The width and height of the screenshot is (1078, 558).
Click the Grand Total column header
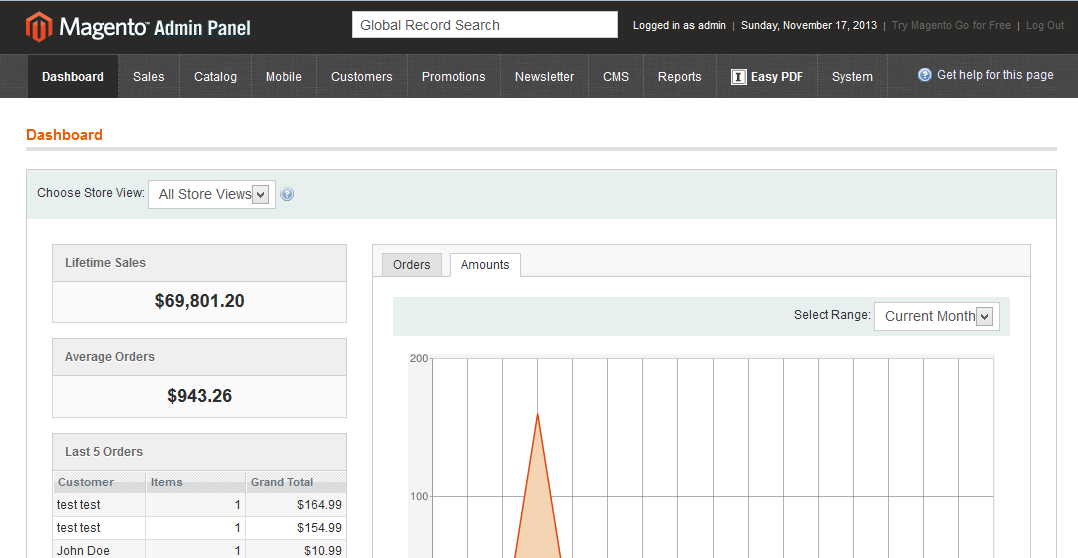(296, 482)
